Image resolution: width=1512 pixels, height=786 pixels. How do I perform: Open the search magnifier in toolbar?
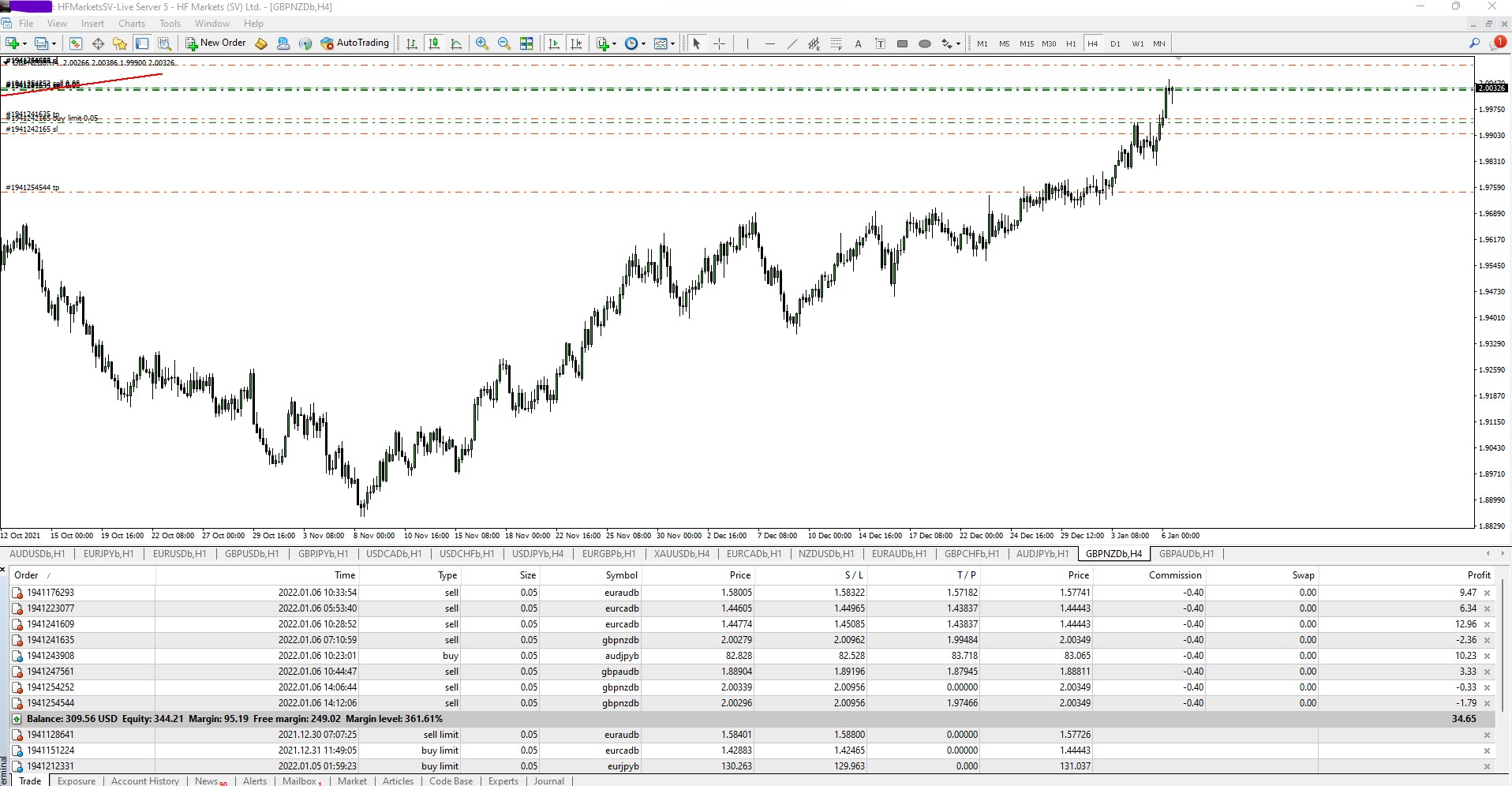click(1474, 43)
